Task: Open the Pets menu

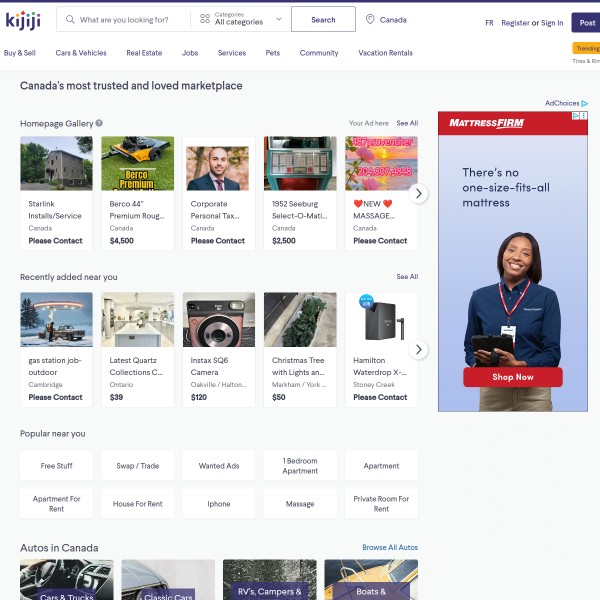Action: tap(273, 53)
